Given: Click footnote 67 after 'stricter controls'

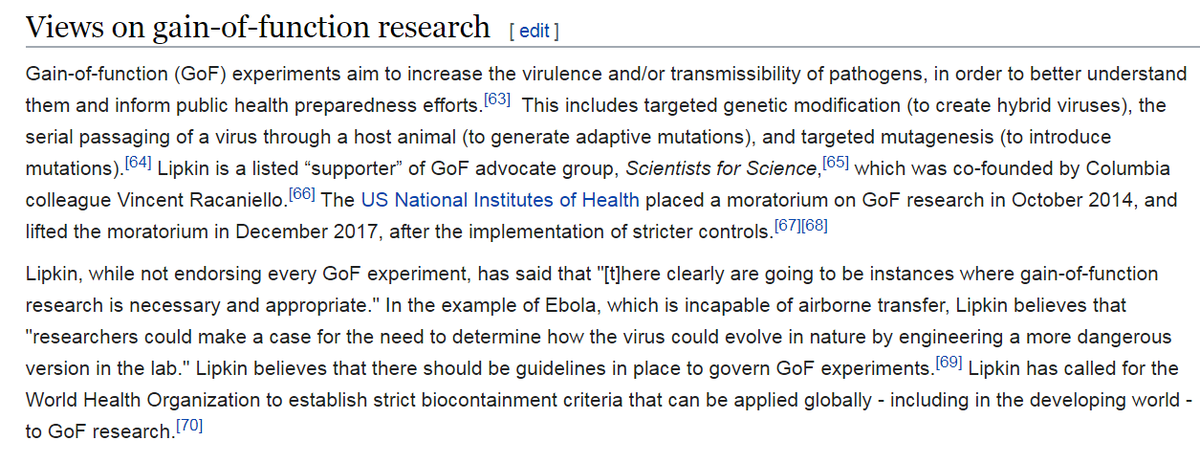Looking at the screenshot, I should (x=787, y=226).
